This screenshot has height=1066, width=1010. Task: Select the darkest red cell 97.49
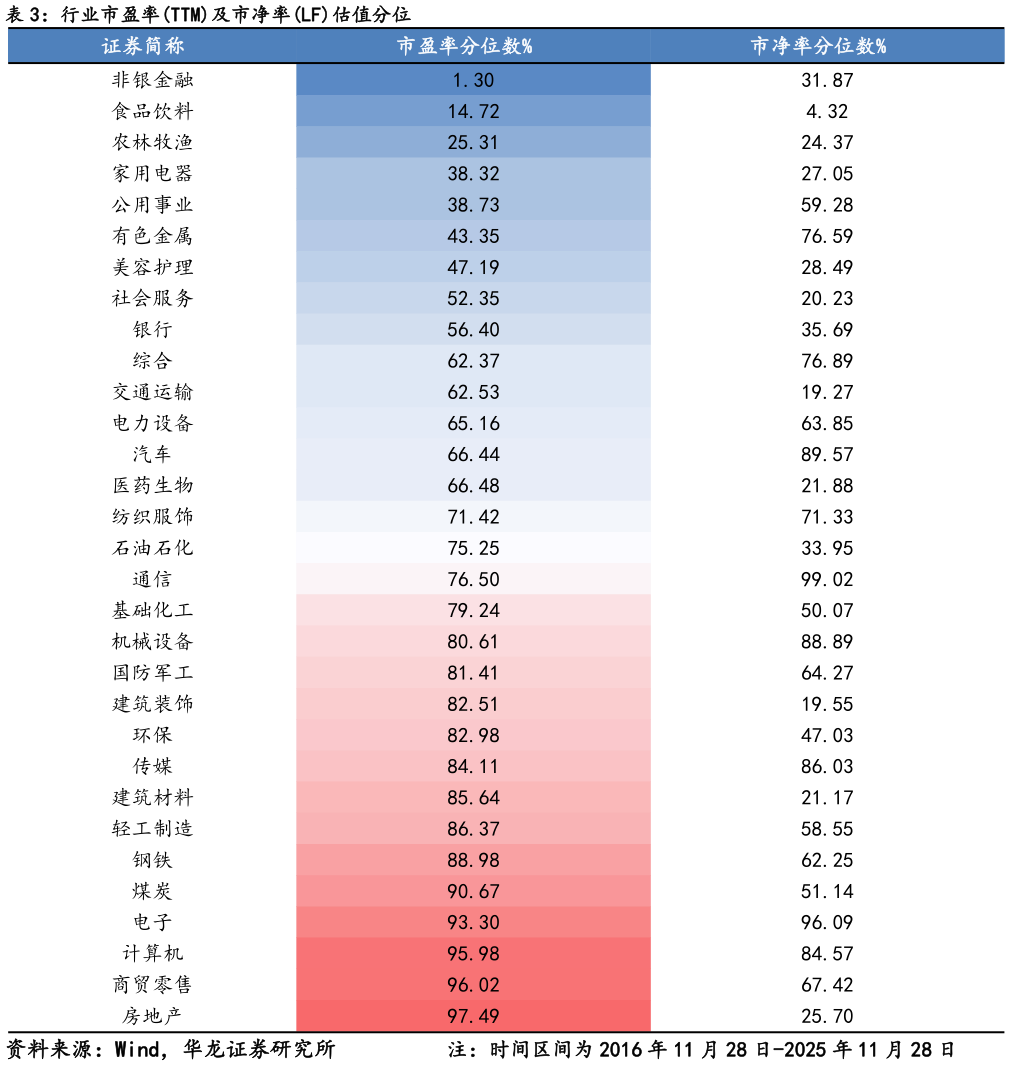(473, 1016)
